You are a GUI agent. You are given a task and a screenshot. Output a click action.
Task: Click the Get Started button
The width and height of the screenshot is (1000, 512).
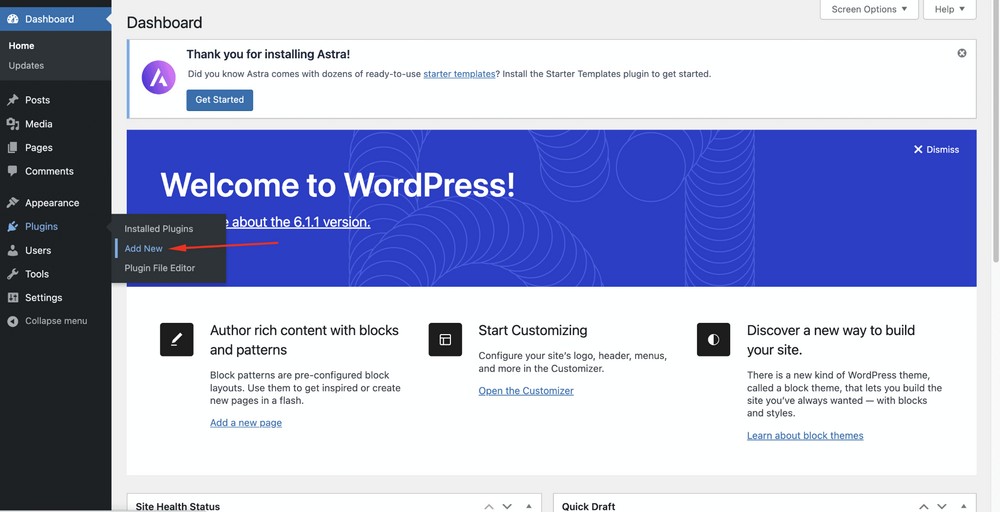[x=219, y=100]
